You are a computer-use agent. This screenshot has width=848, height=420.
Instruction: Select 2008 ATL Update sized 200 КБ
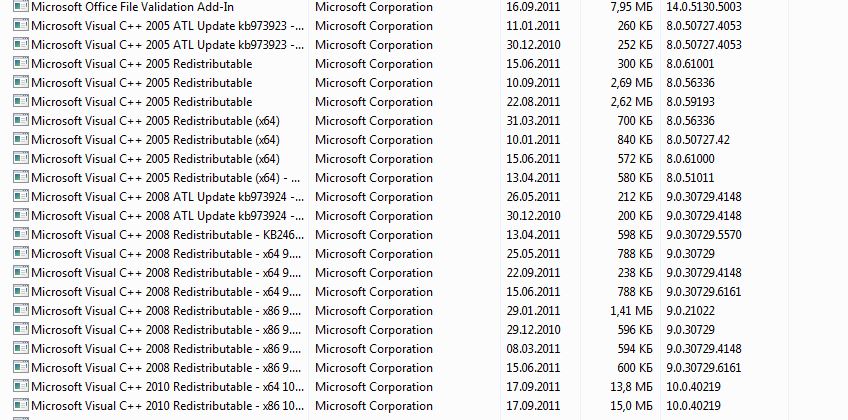click(167, 216)
